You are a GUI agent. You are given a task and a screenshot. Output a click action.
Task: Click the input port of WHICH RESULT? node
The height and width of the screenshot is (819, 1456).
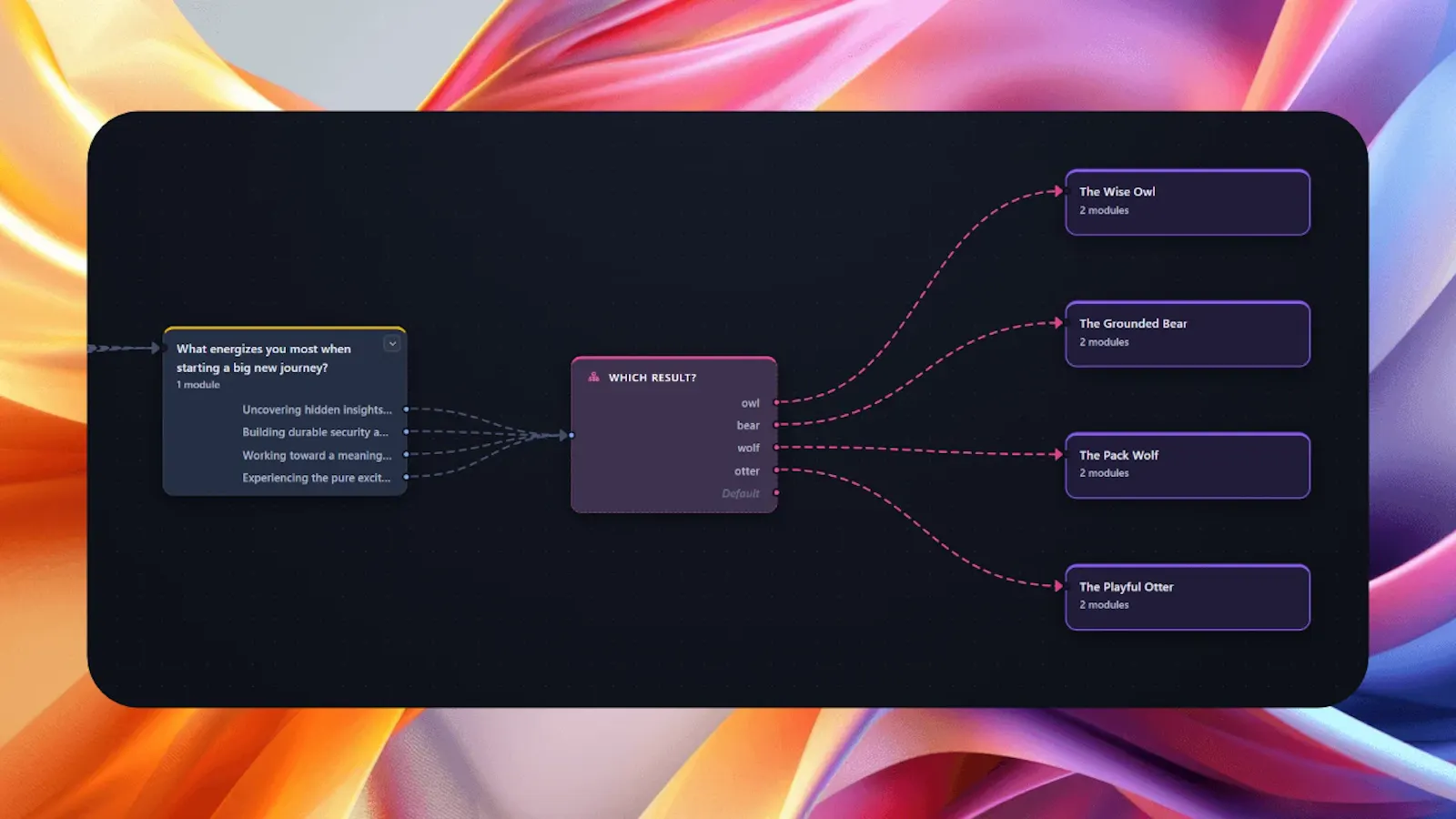point(571,435)
